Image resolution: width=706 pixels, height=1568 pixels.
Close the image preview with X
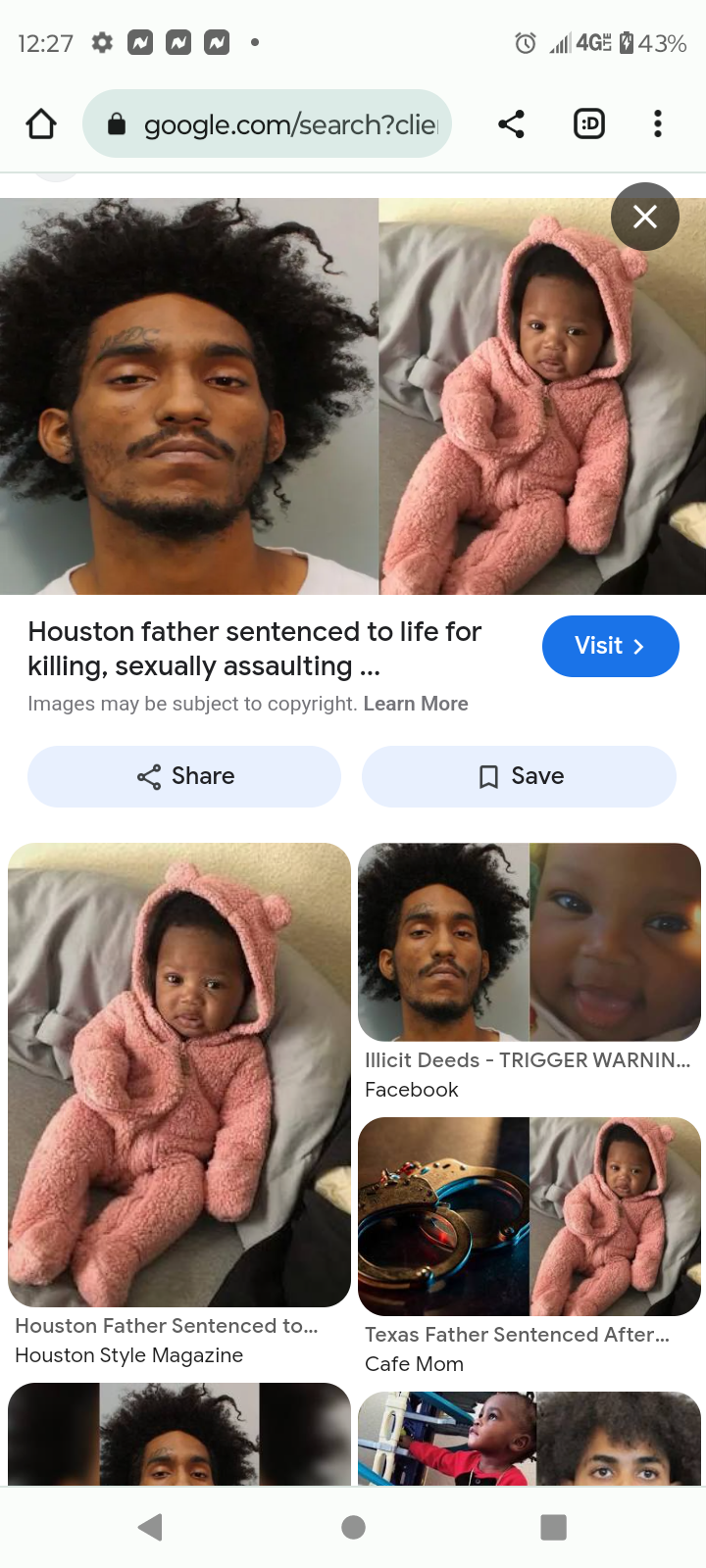pos(645,217)
